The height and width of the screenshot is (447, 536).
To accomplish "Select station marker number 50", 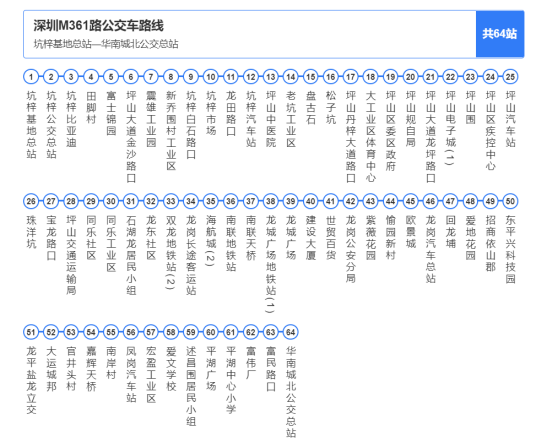I will tap(510, 201).
